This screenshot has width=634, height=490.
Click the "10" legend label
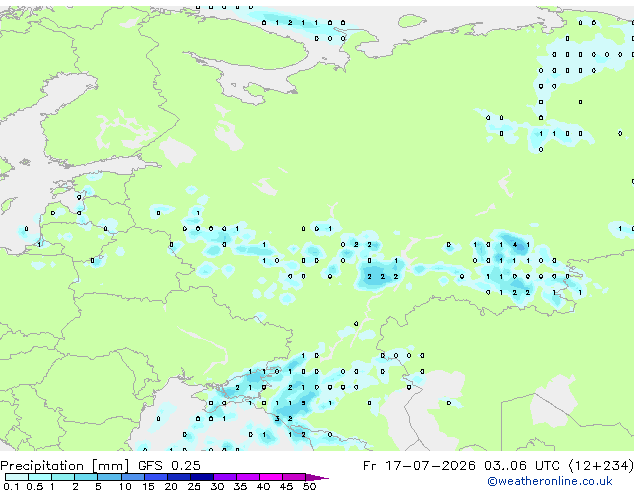pyautogui.click(x=125, y=486)
